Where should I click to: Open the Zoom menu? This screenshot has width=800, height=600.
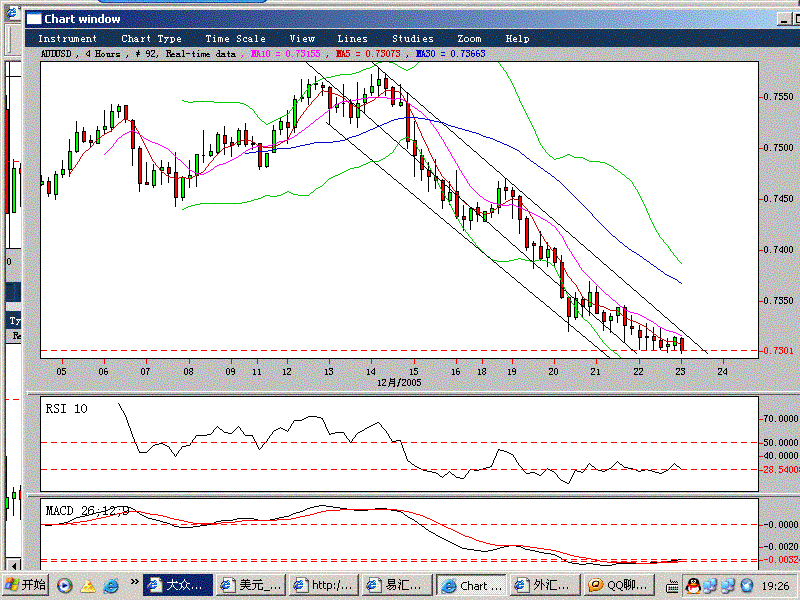[x=469, y=39]
